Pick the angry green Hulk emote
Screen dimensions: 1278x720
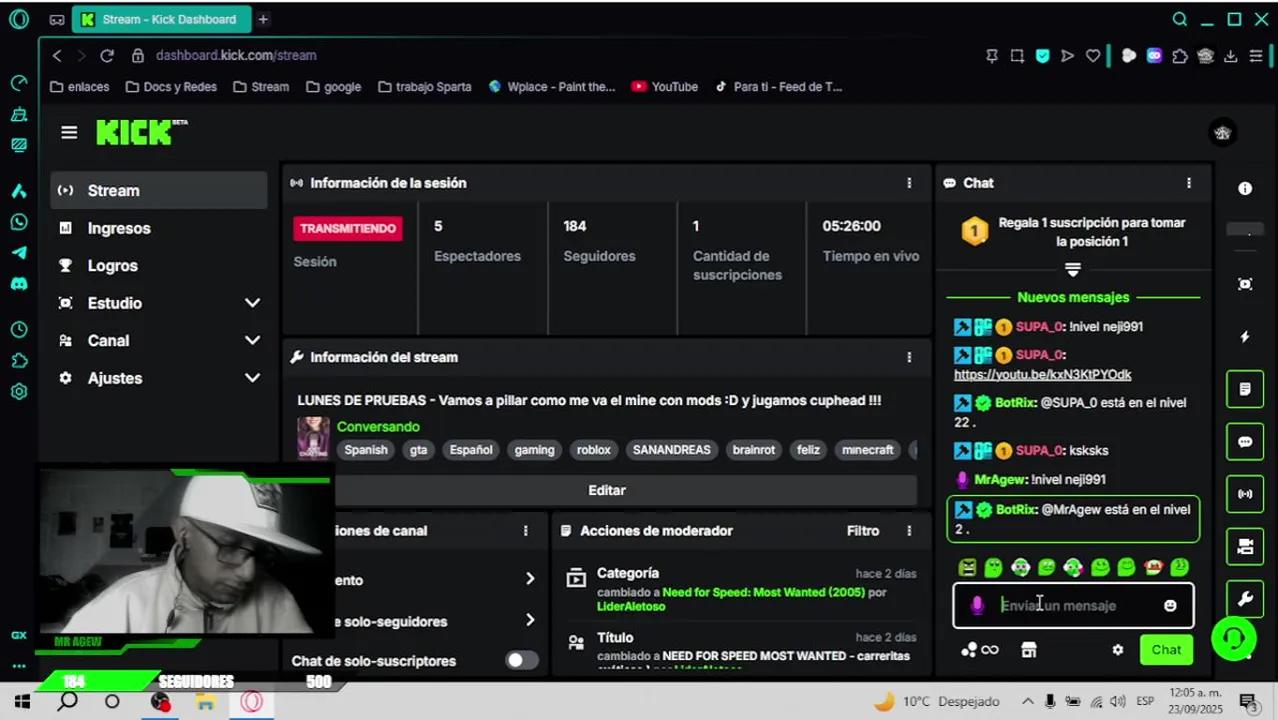click(x=967, y=568)
